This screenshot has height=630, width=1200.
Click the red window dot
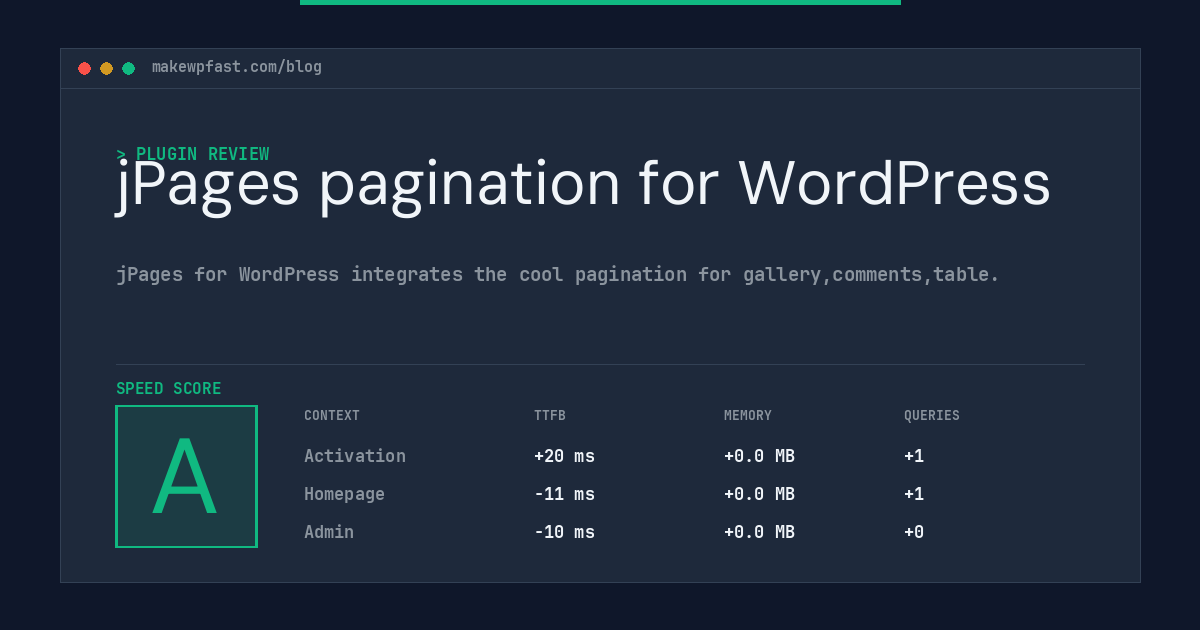point(84,68)
